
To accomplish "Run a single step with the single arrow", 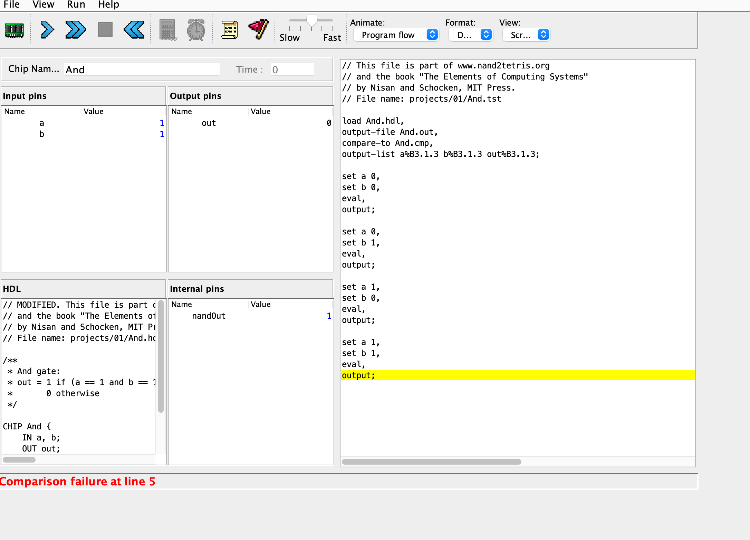I will click(x=46, y=30).
